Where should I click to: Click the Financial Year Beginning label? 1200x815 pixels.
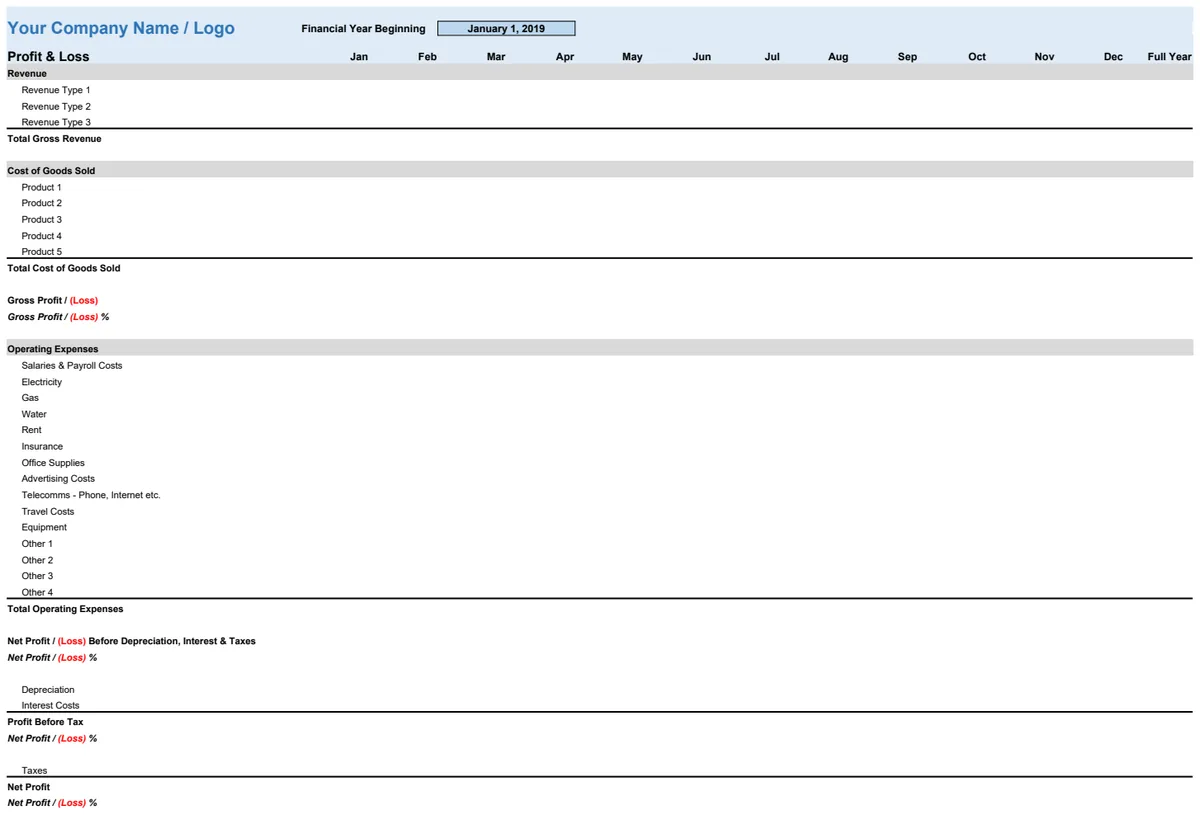tap(363, 29)
